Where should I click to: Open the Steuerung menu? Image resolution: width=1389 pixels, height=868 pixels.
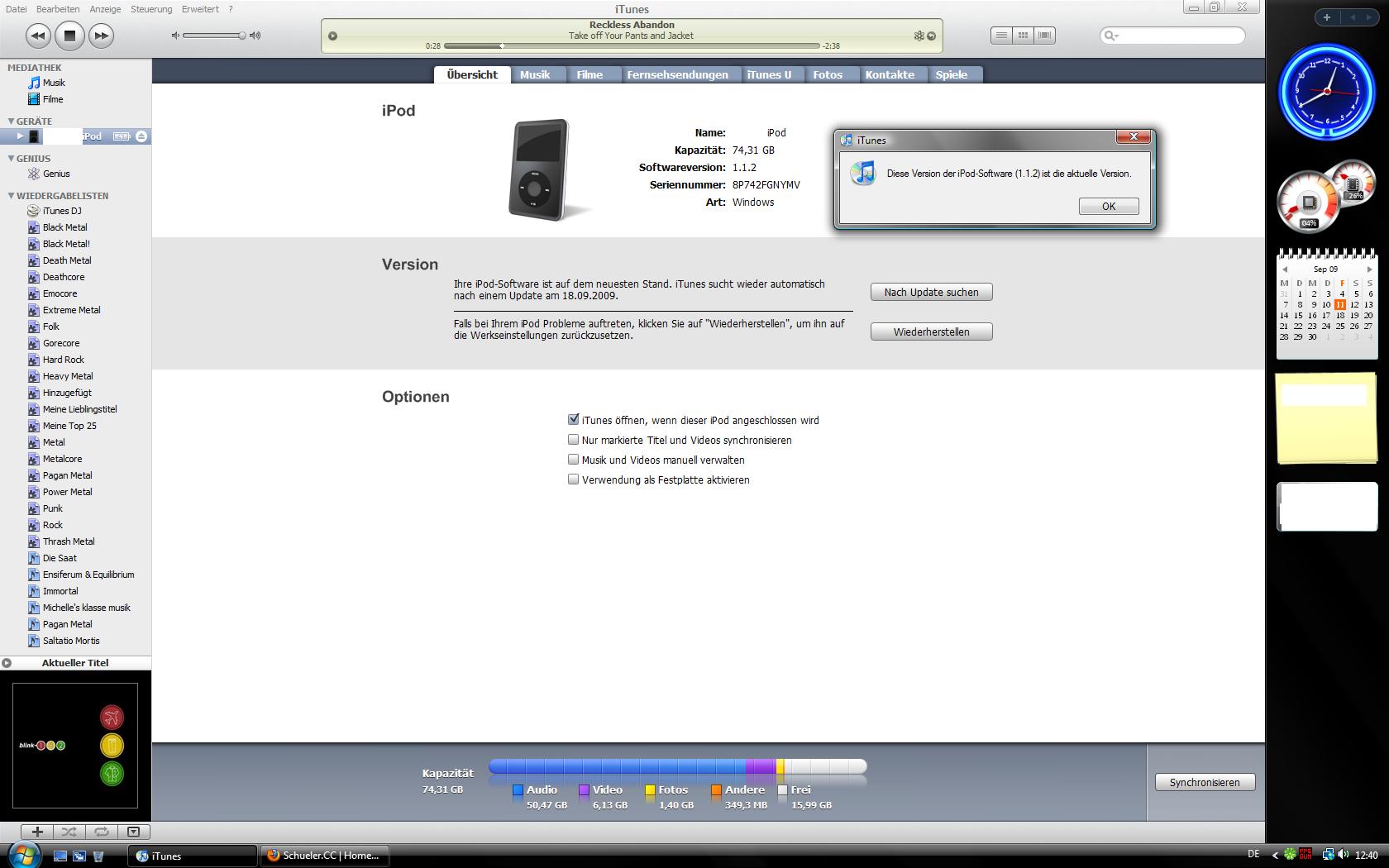pos(151,9)
